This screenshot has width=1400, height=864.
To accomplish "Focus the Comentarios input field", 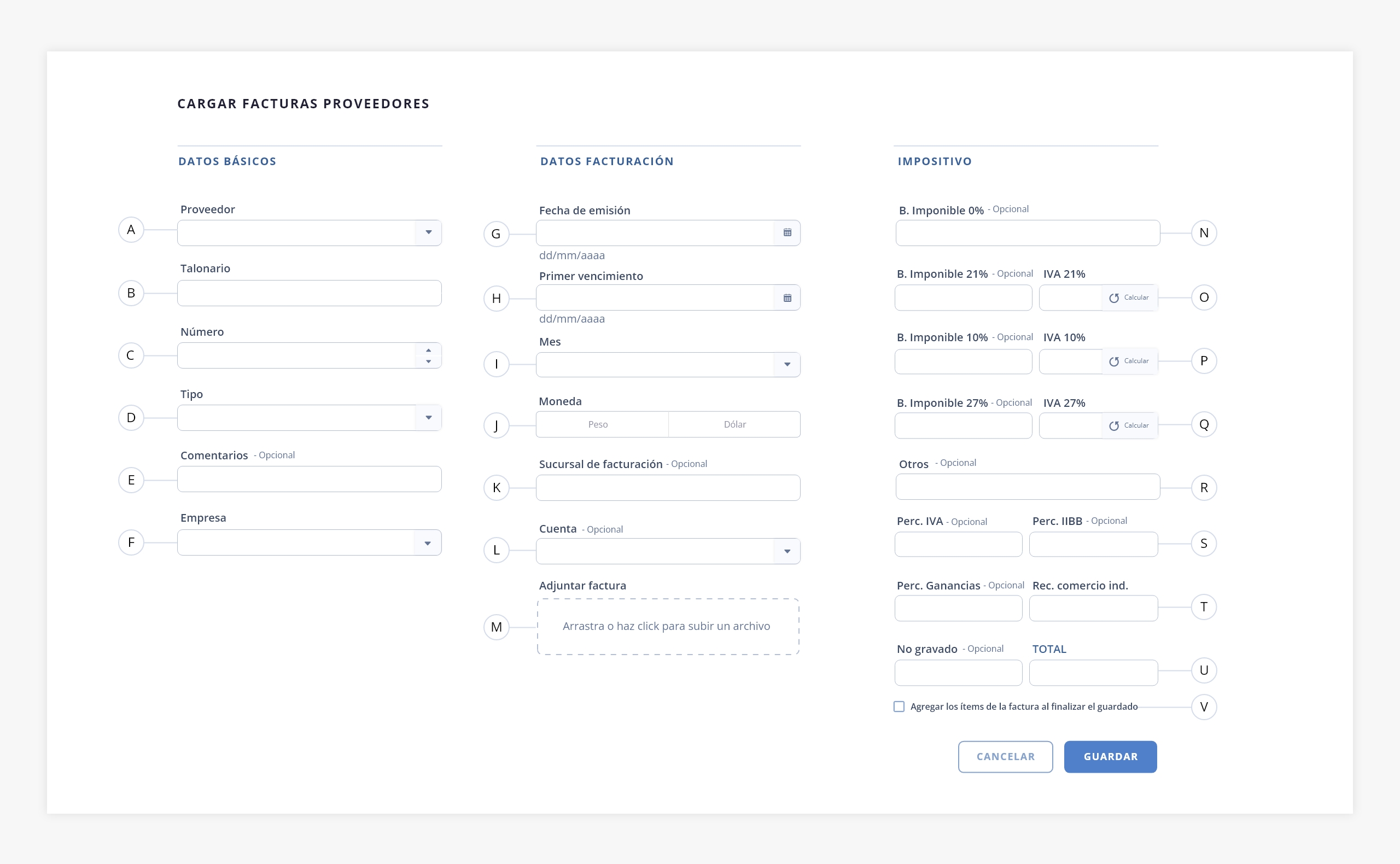I will pos(309,479).
